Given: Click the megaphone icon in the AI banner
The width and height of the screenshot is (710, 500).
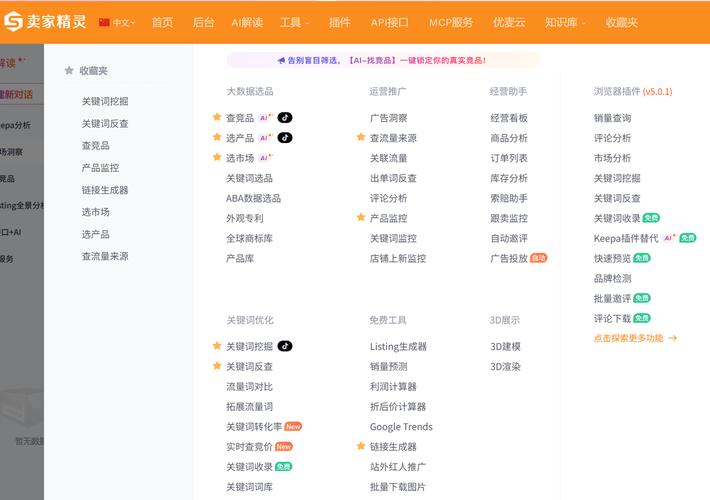Looking at the screenshot, I should (x=281, y=60).
